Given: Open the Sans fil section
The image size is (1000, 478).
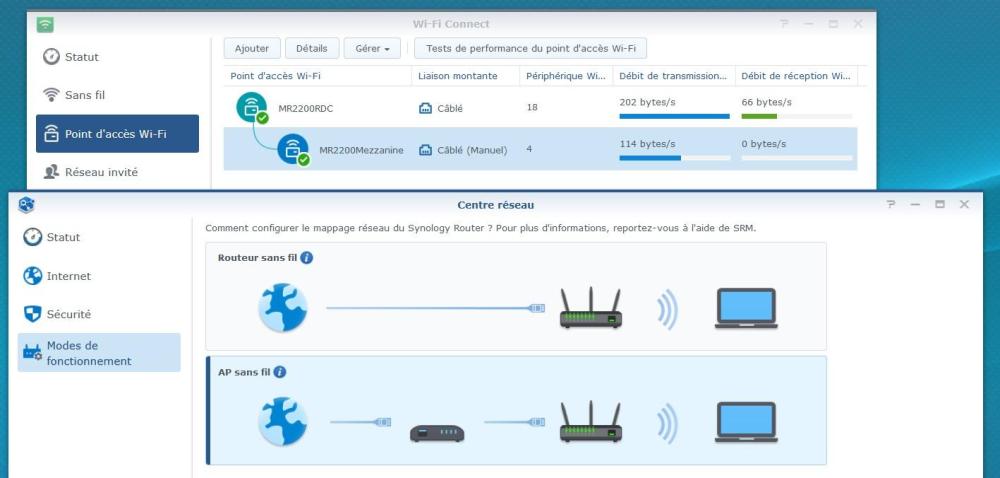Looking at the screenshot, I should (85, 96).
